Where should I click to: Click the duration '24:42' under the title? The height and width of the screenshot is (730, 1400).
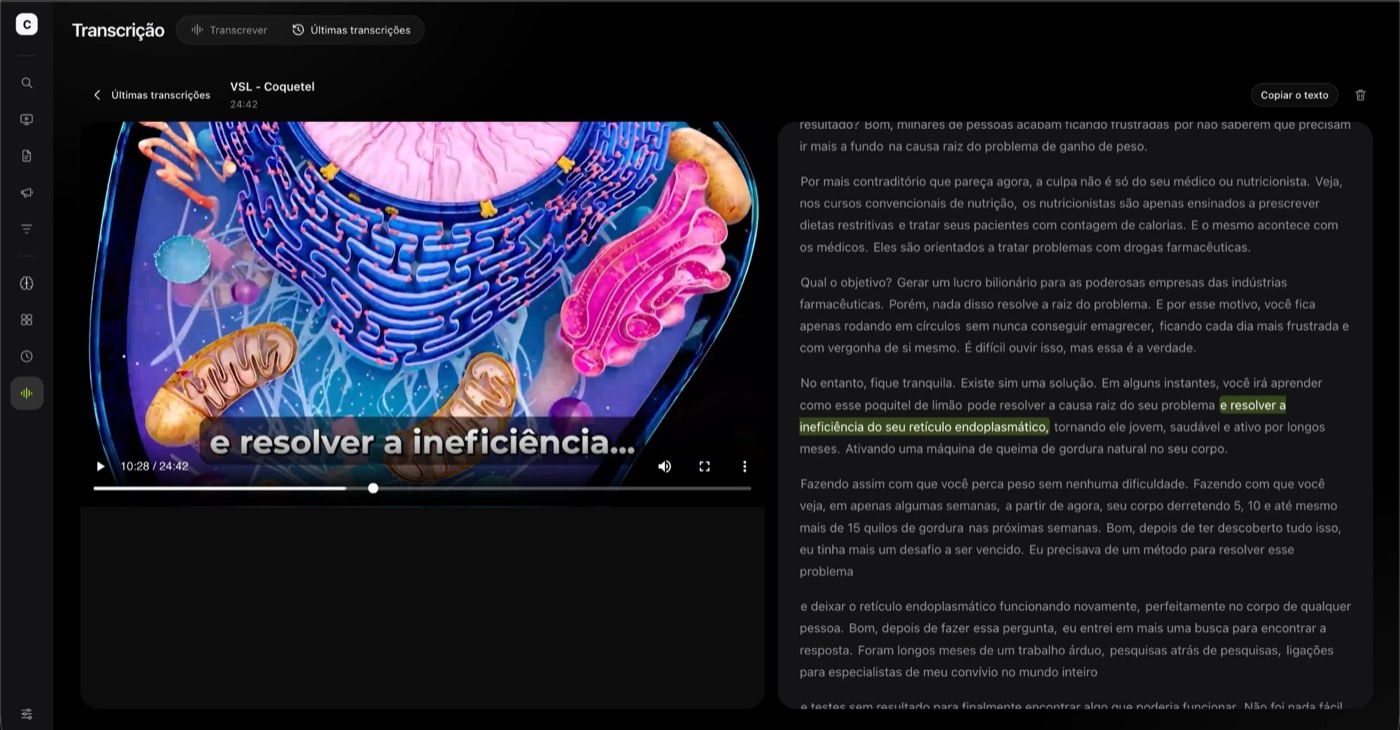pyautogui.click(x=244, y=104)
